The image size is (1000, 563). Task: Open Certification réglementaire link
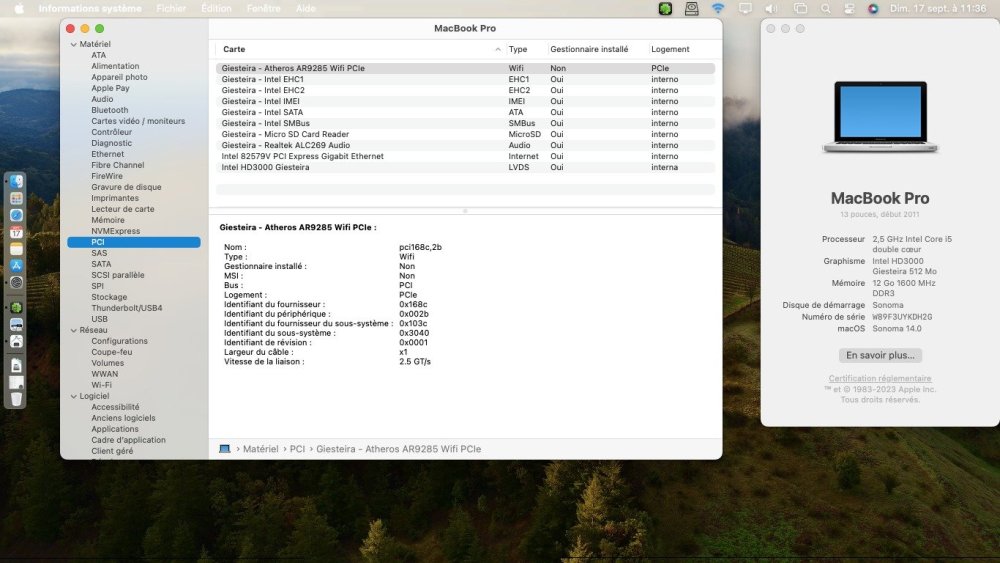880,378
